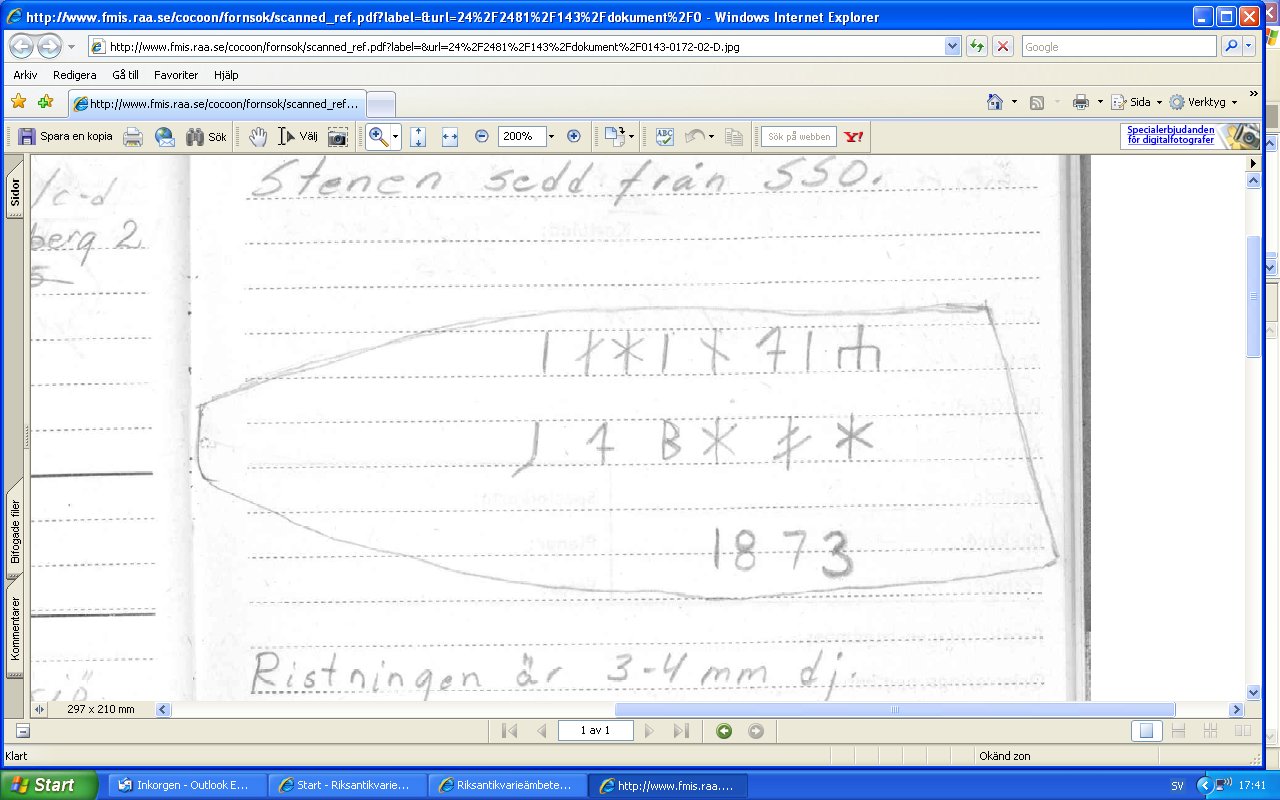Toggle the Sidor side panel

15,192
